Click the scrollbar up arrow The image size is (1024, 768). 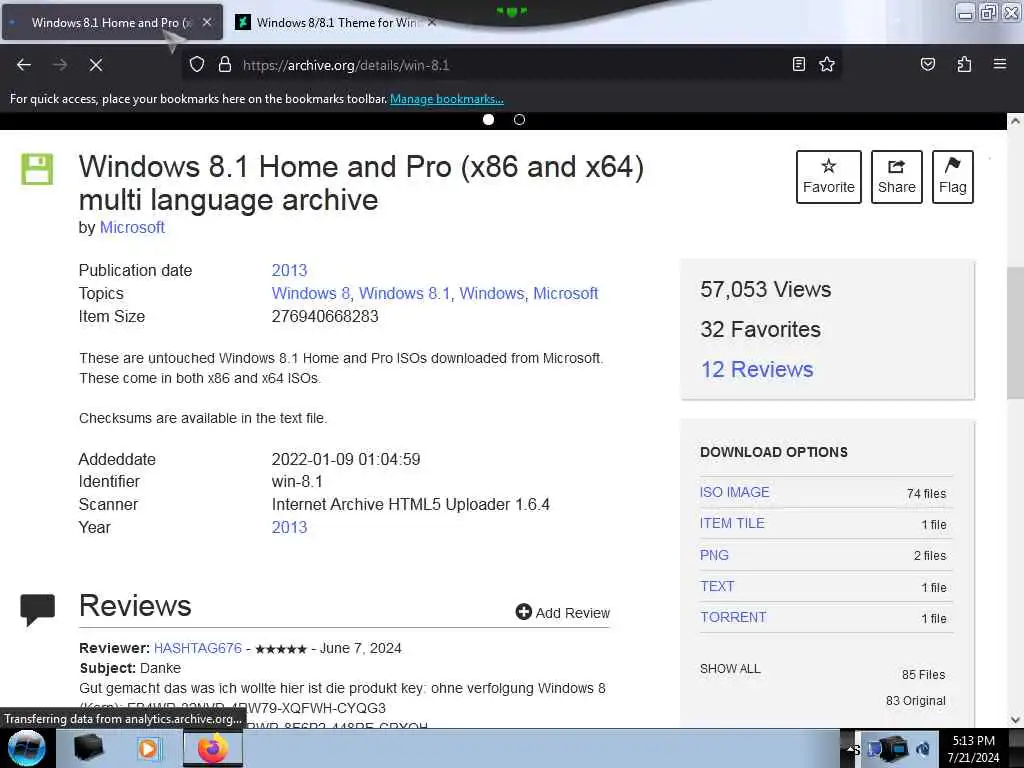click(x=1015, y=121)
